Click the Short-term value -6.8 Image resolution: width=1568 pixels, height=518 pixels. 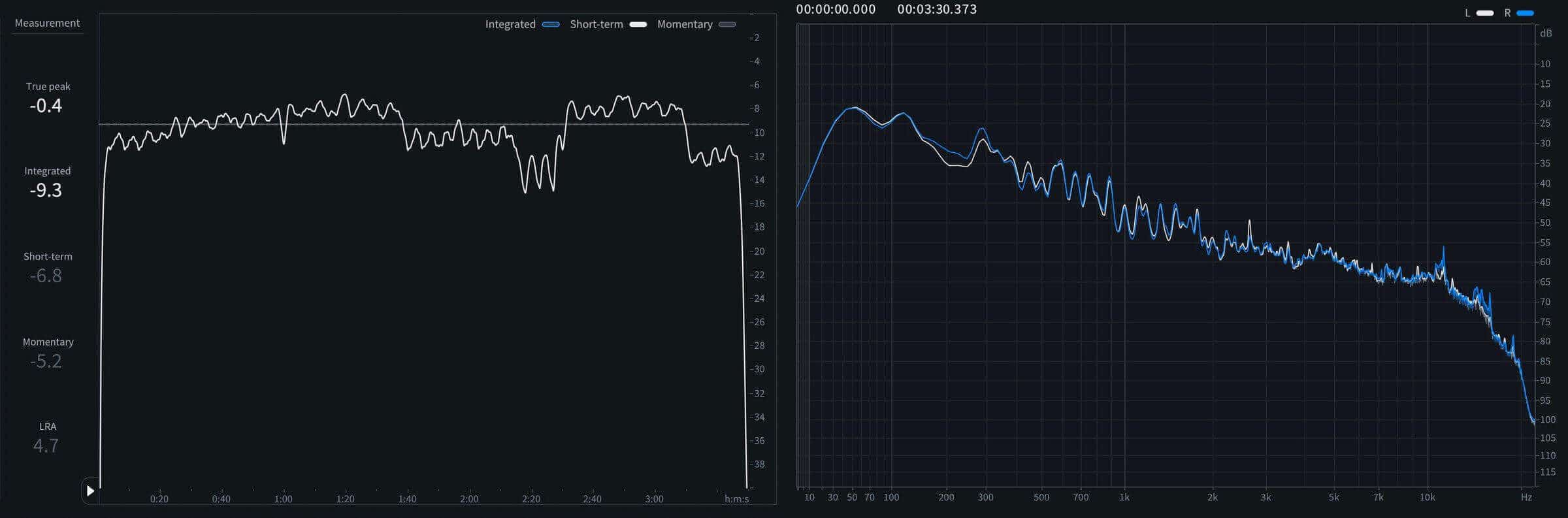click(x=46, y=276)
